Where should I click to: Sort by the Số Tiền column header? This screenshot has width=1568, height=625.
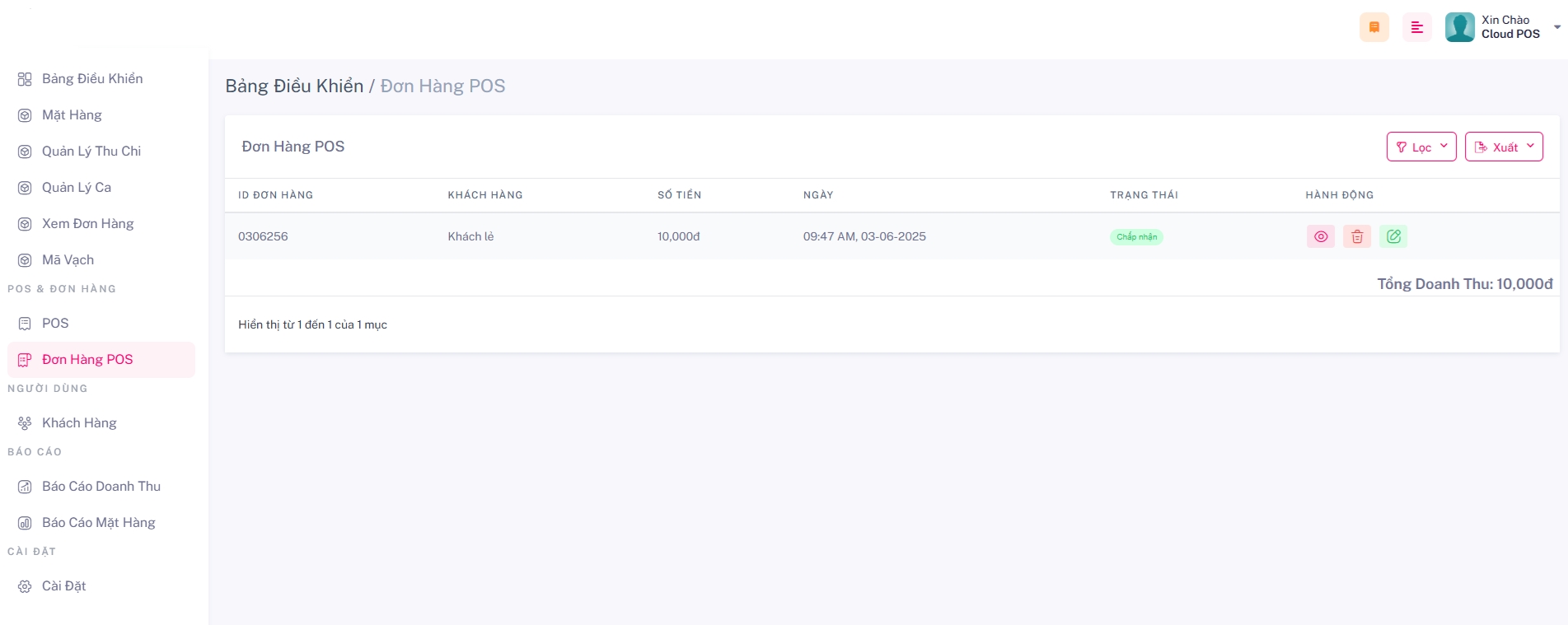(x=679, y=195)
